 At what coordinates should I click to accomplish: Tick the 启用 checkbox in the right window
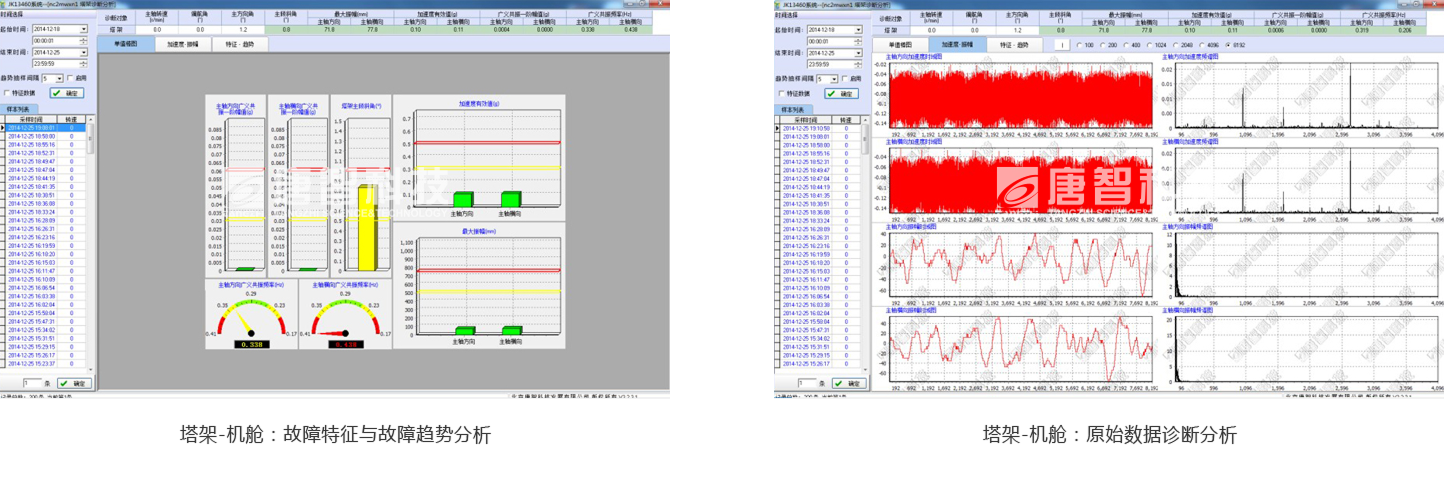coord(844,78)
